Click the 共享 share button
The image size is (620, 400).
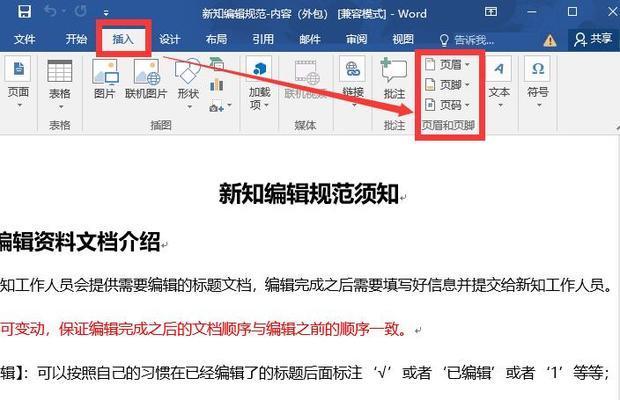[593, 39]
